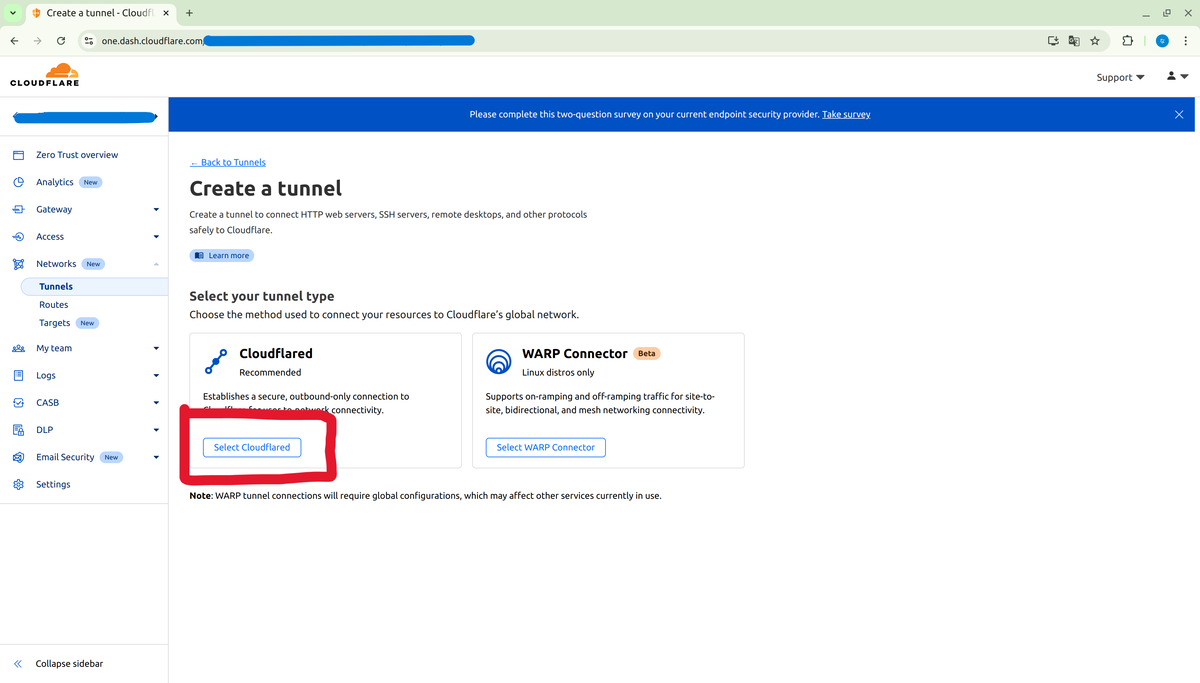Click the My team people icon
Viewport: 1200px width, 683px height.
(x=18, y=348)
